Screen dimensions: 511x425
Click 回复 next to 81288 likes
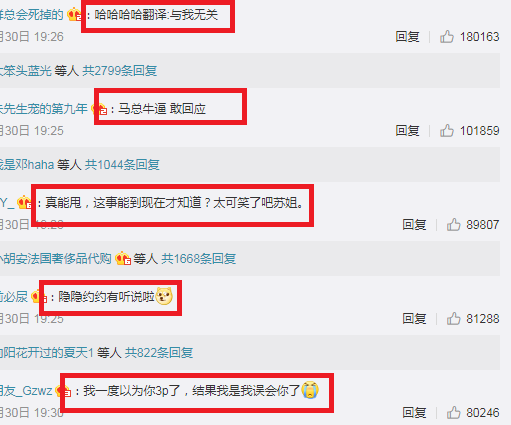(x=414, y=319)
